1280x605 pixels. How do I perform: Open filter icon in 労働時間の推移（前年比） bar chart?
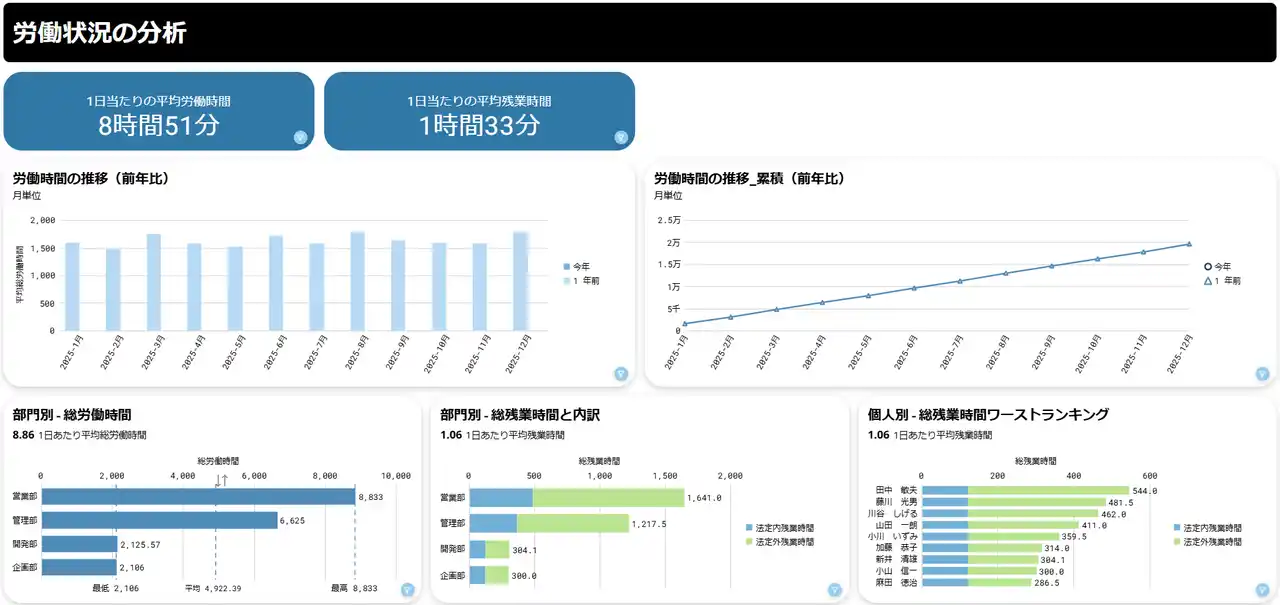point(620,374)
